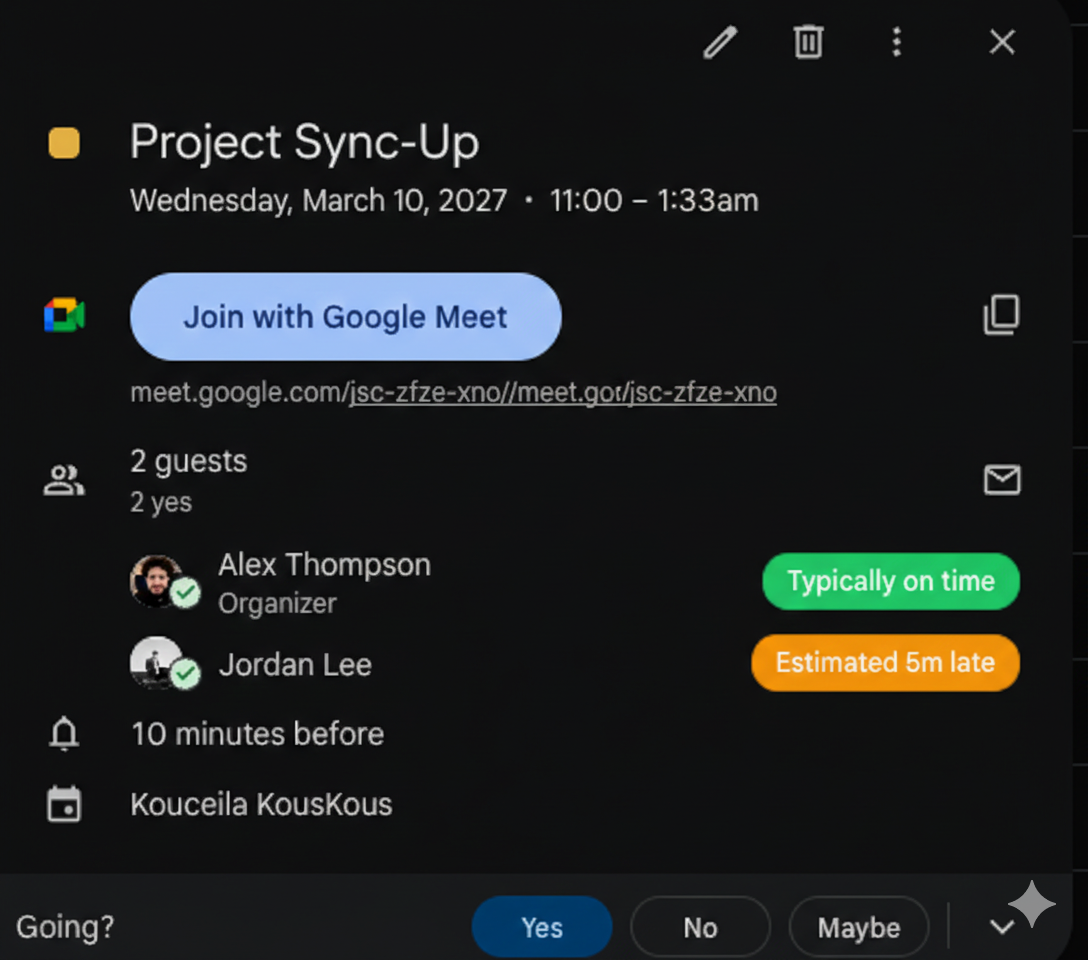Click the Google Meet camera logo
The height and width of the screenshot is (960, 1088).
coord(64,316)
